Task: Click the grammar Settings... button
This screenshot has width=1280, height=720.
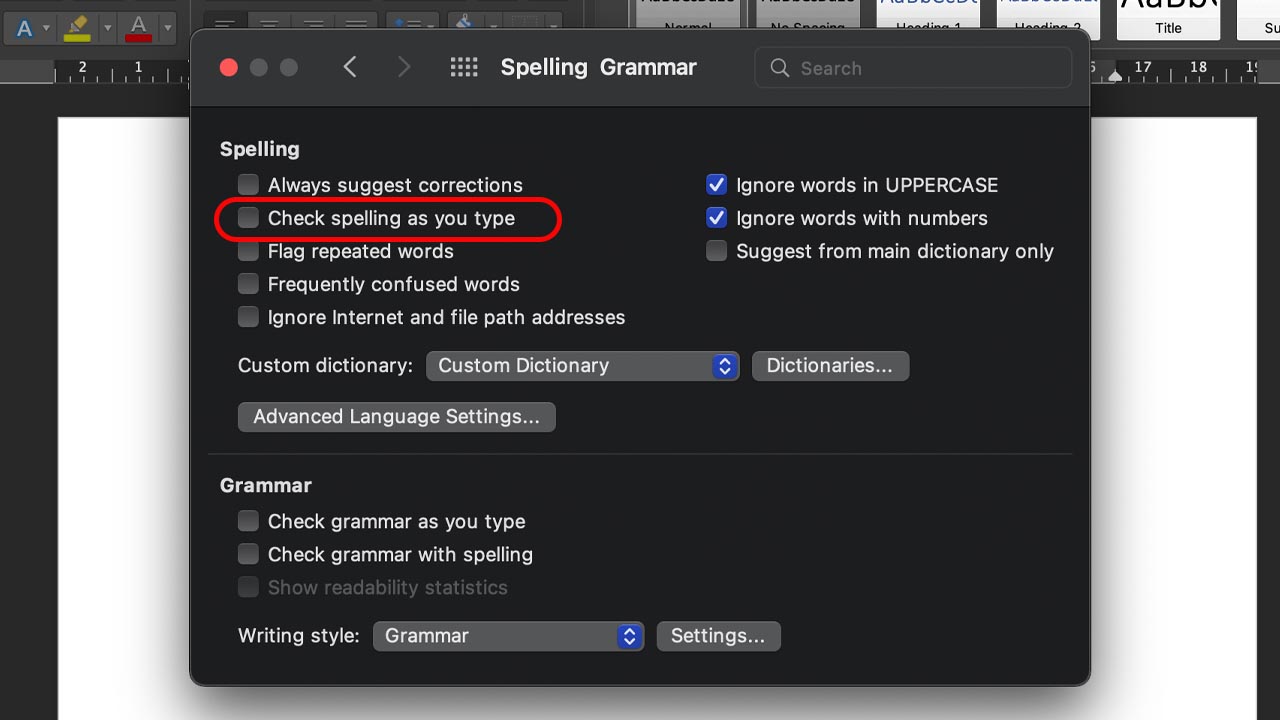Action: 718,636
